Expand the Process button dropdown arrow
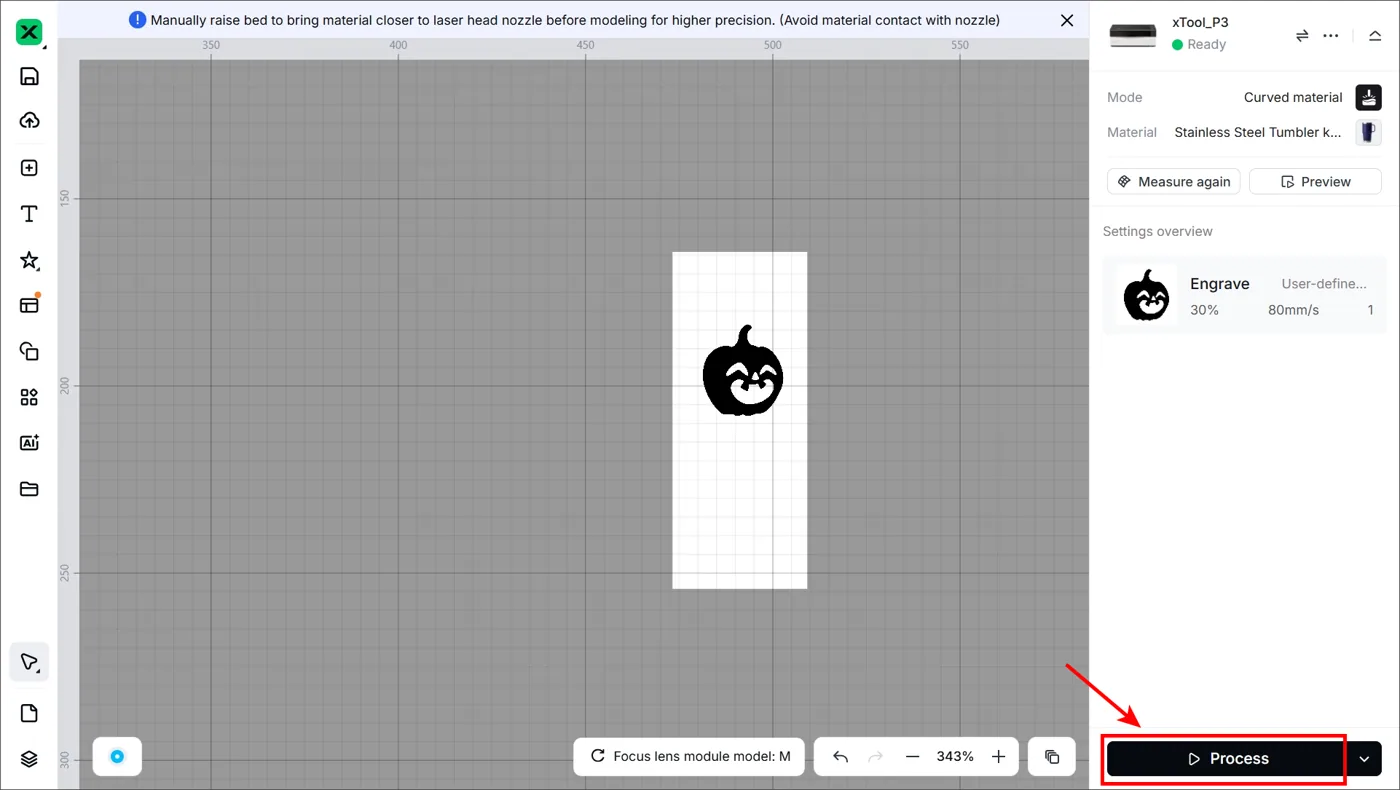Image resolution: width=1400 pixels, height=790 pixels. pyautogui.click(x=1364, y=759)
